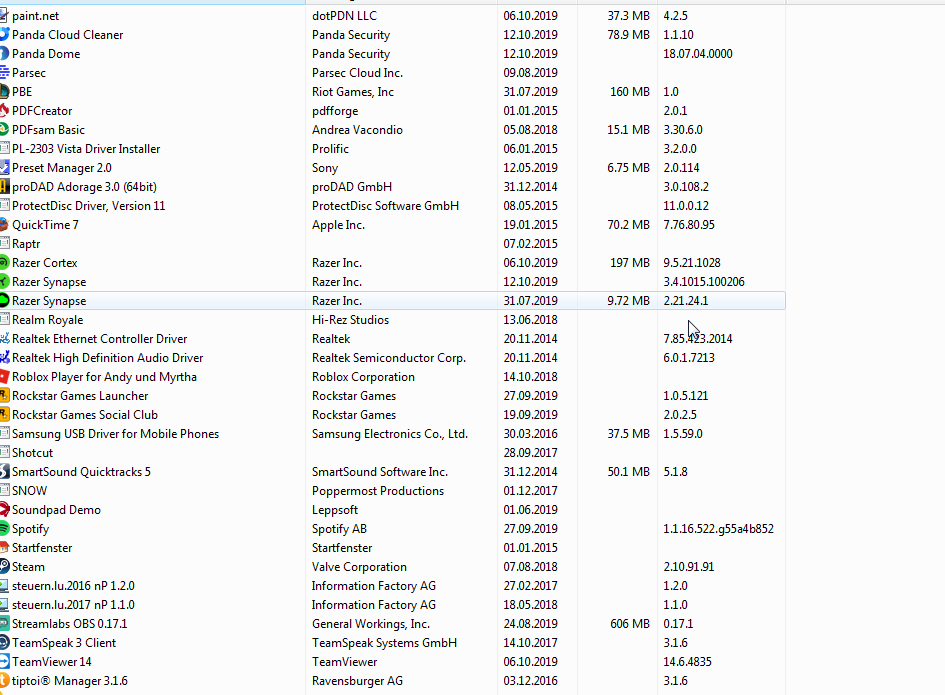945x695 pixels.
Task: Select the Realm Royale entry
Action: pyautogui.click(x=48, y=319)
